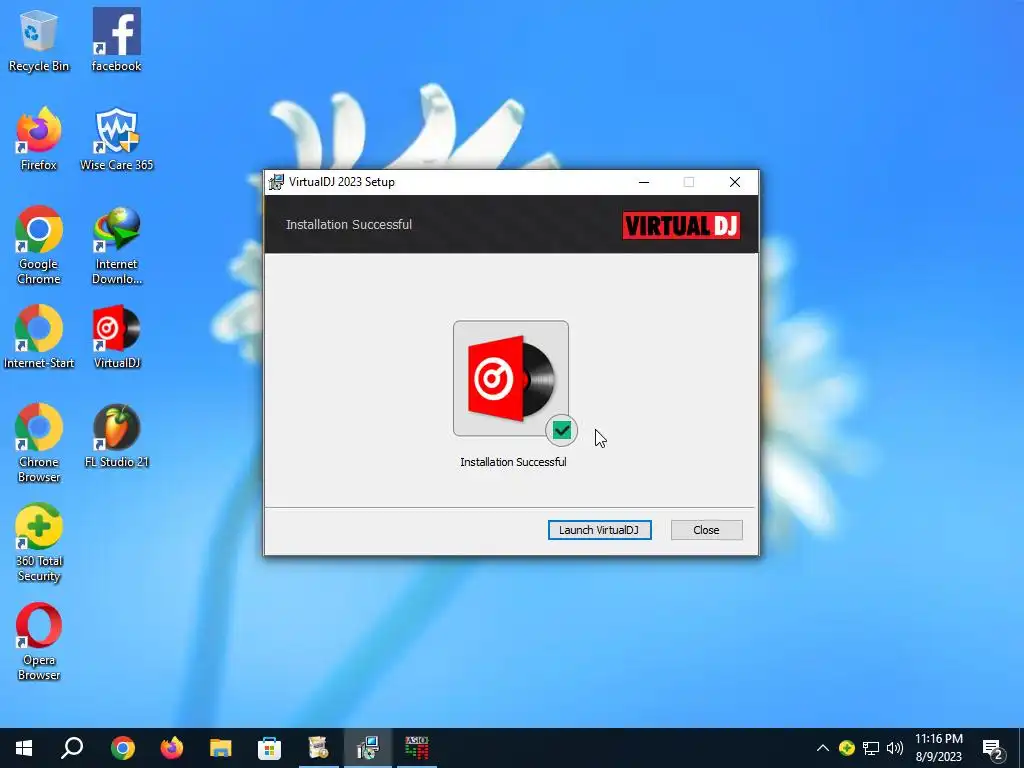
Task: Select the Opera Browser desktop shortcut
Action: pos(39,642)
